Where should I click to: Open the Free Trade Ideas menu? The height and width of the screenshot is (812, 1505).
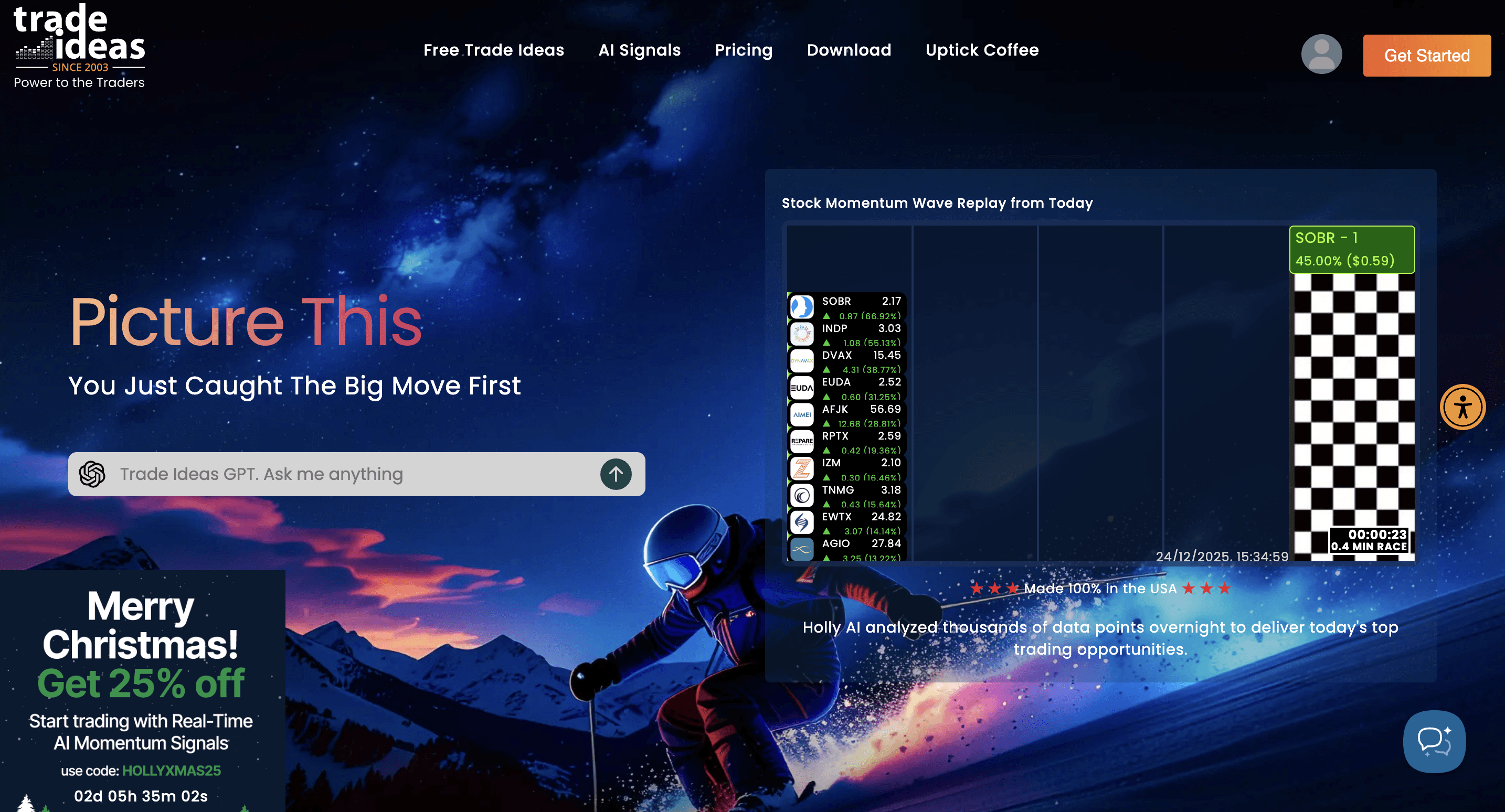pos(494,50)
